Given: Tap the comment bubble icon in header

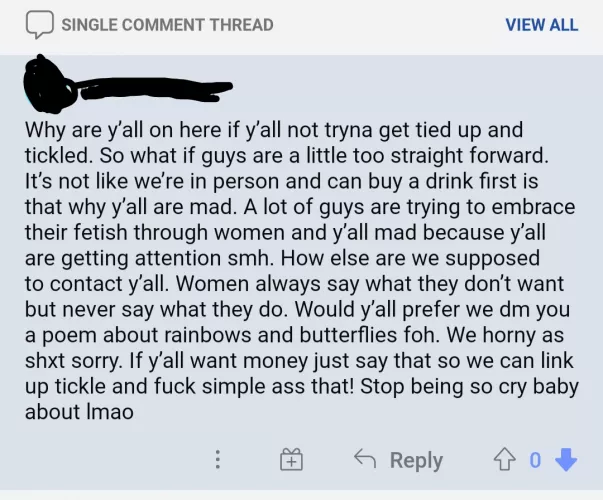Looking at the screenshot, I should (x=39, y=25).
